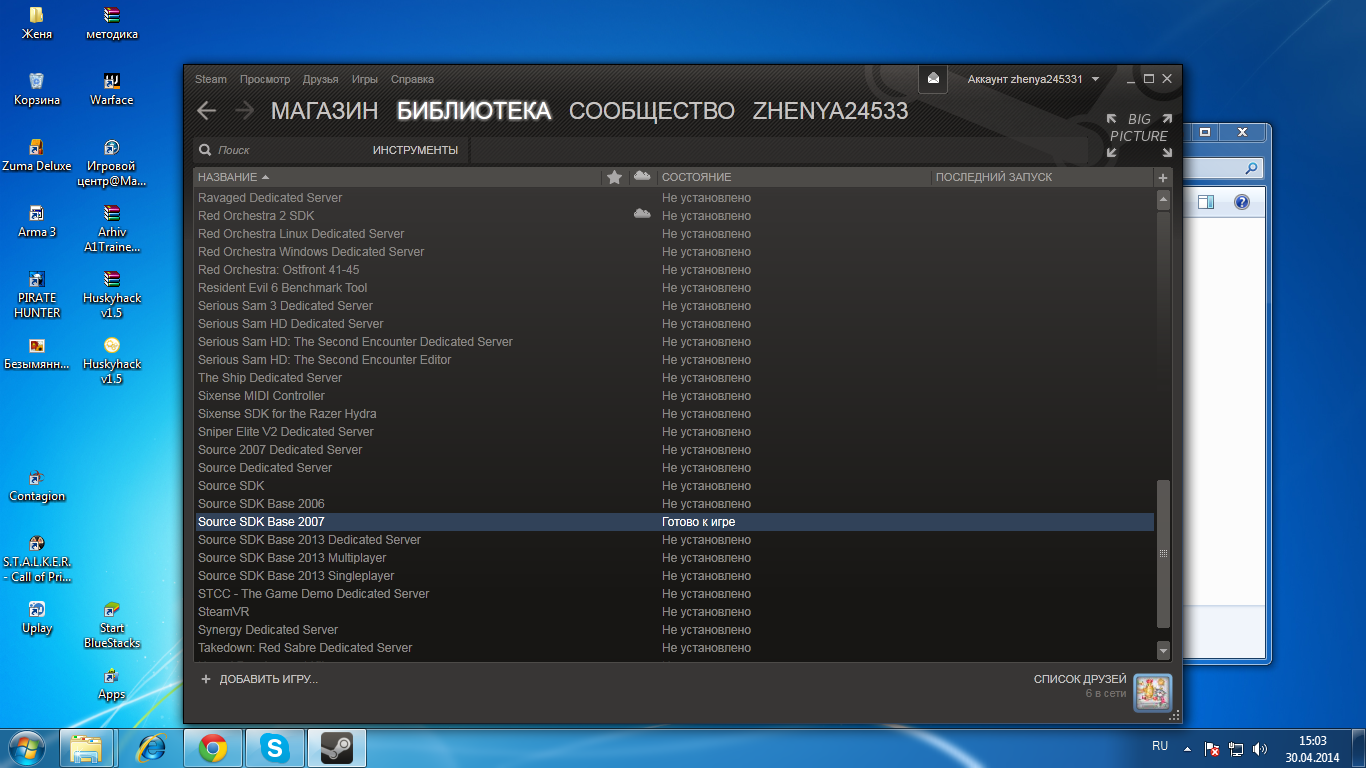1366x768 pixels.
Task: Open the Windows Start menu
Action: pos(25,748)
